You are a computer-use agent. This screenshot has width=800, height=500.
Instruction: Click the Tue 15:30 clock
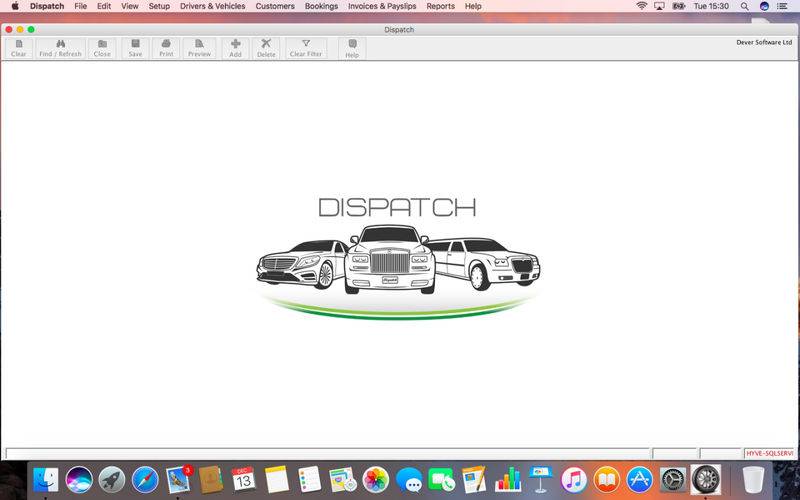pos(711,6)
